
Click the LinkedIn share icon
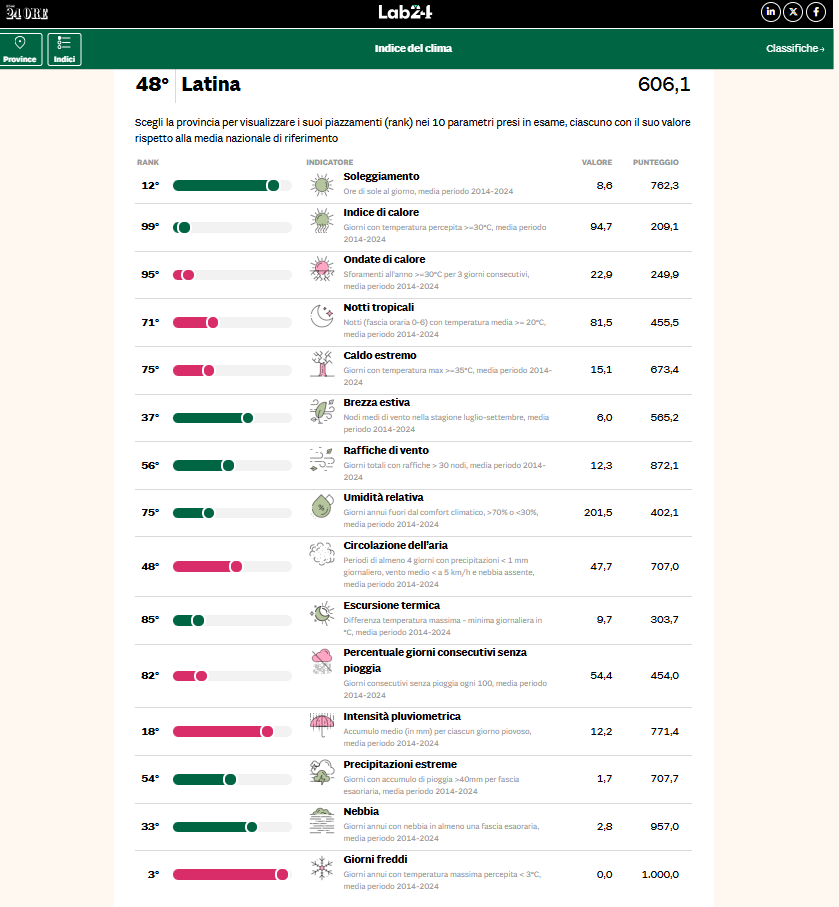pos(770,12)
